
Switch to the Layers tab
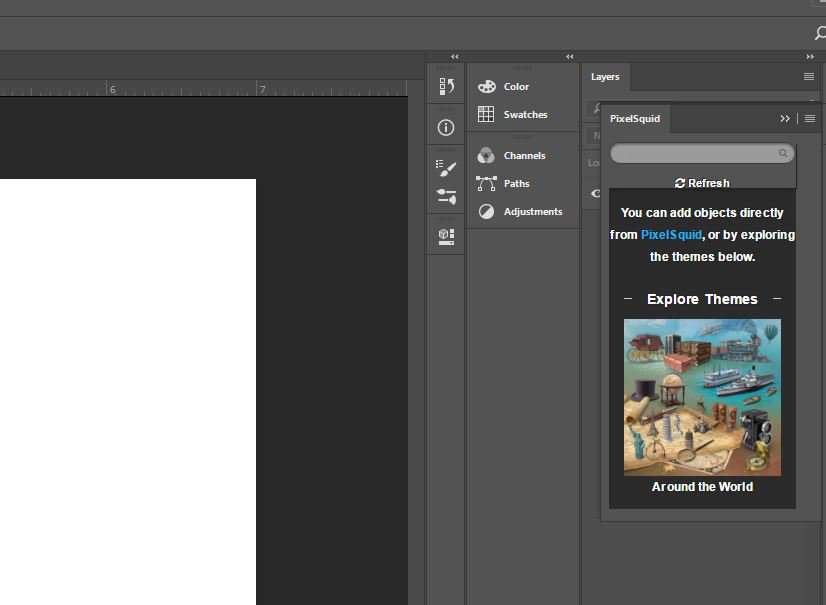pyautogui.click(x=606, y=76)
